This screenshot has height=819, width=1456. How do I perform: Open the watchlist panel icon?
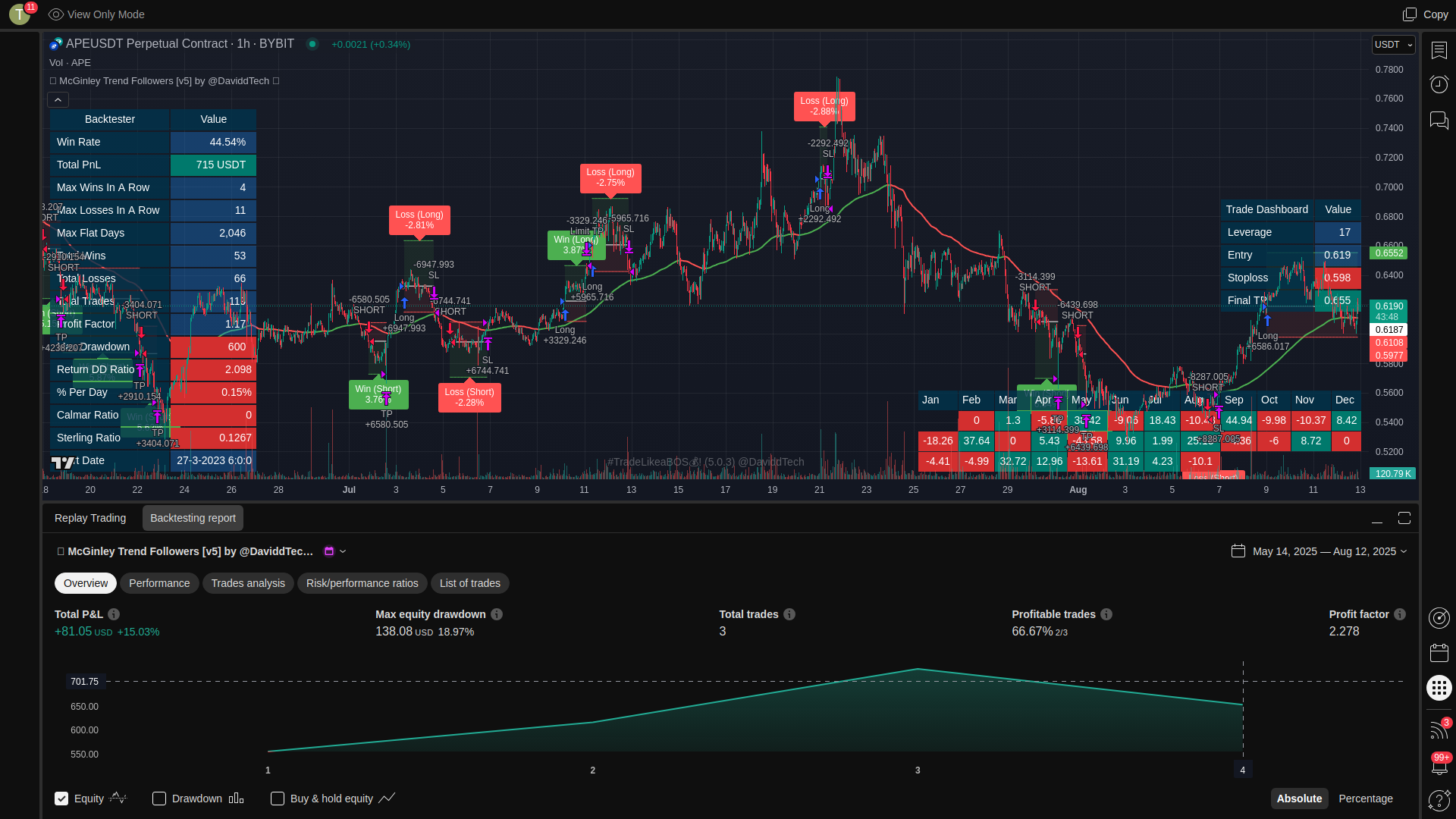(x=1439, y=50)
